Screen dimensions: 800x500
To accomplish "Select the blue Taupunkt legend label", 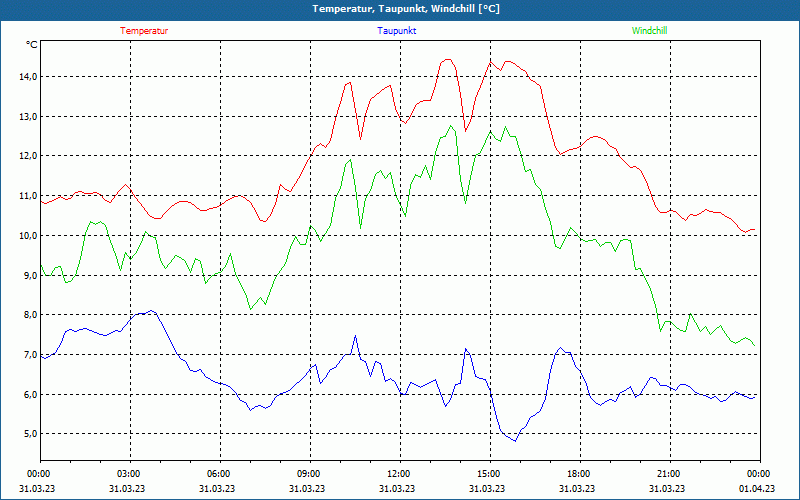I will point(396,31).
